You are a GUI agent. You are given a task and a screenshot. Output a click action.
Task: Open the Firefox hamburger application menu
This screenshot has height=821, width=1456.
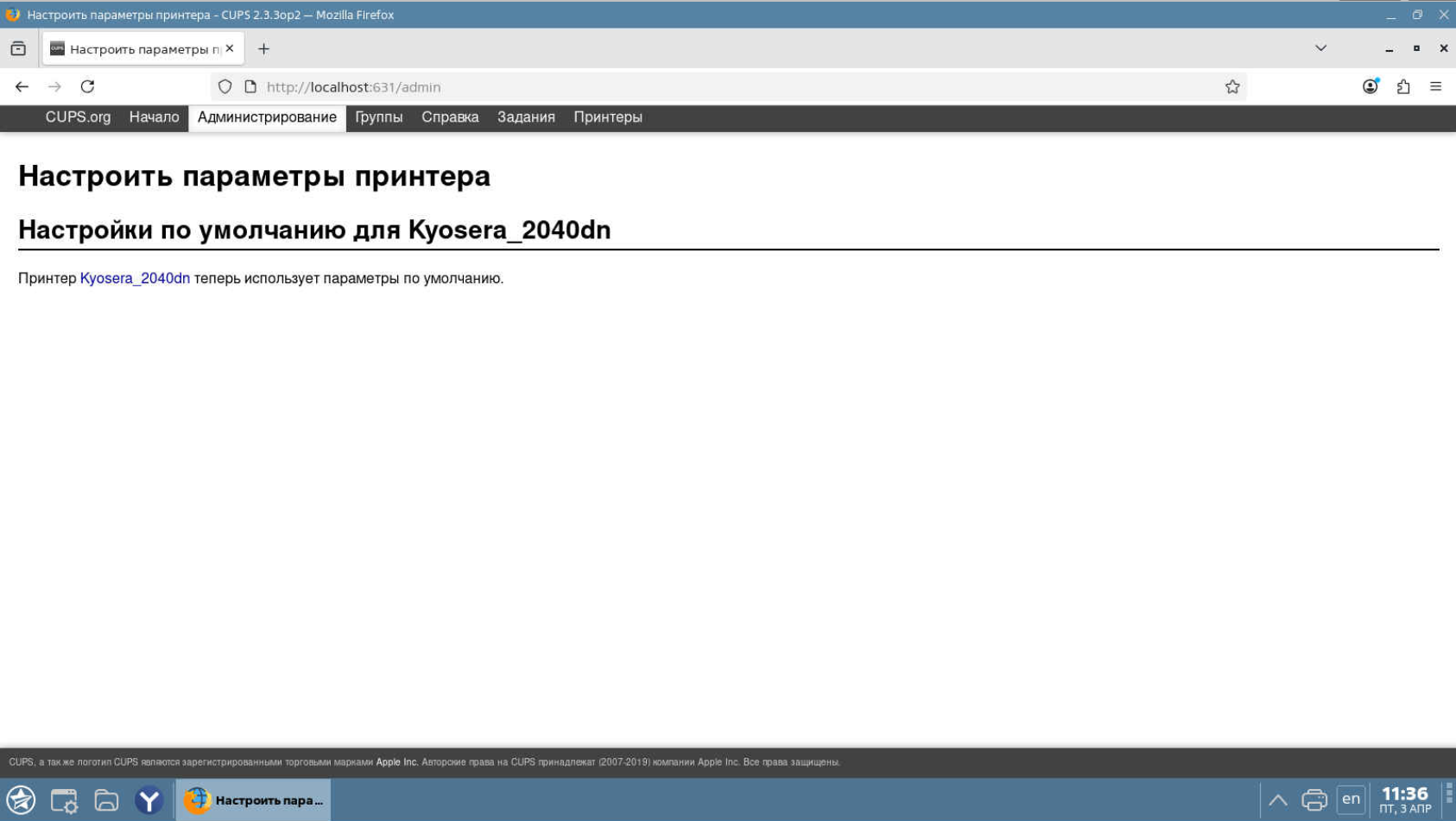(x=1435, y=86)
